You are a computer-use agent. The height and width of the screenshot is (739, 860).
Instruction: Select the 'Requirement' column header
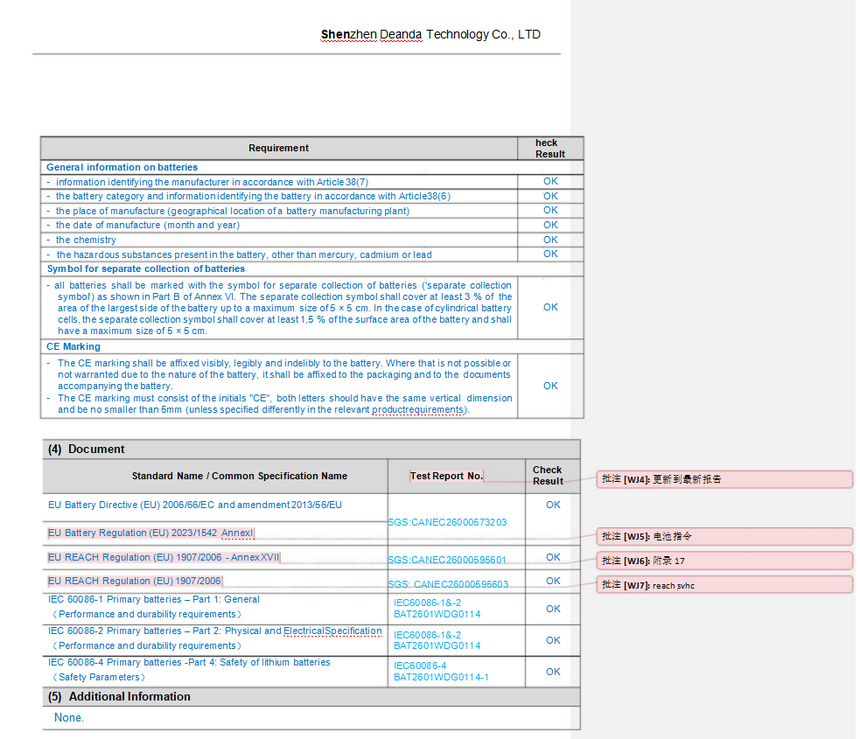point(279,148)
